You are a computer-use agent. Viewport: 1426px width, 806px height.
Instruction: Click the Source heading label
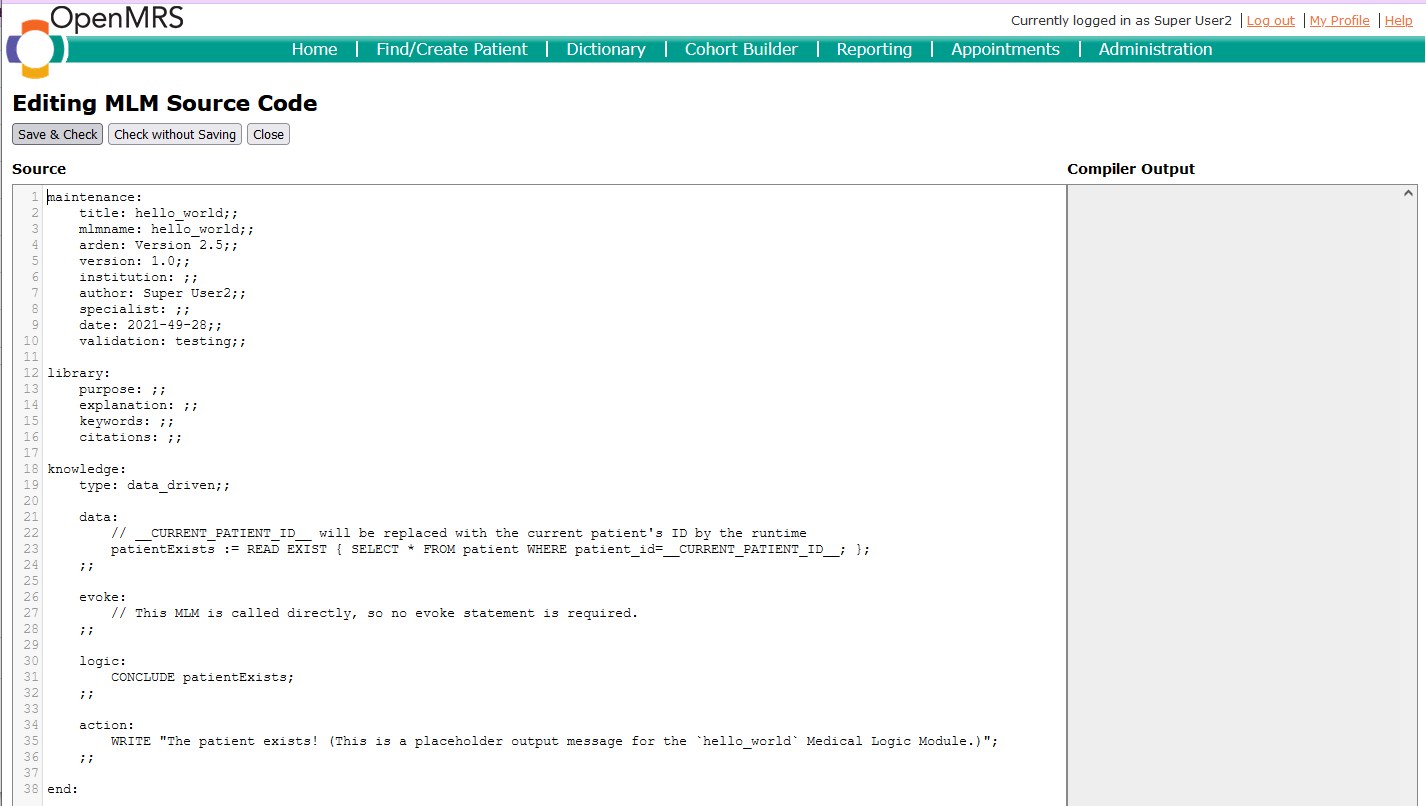click(39, 169)
